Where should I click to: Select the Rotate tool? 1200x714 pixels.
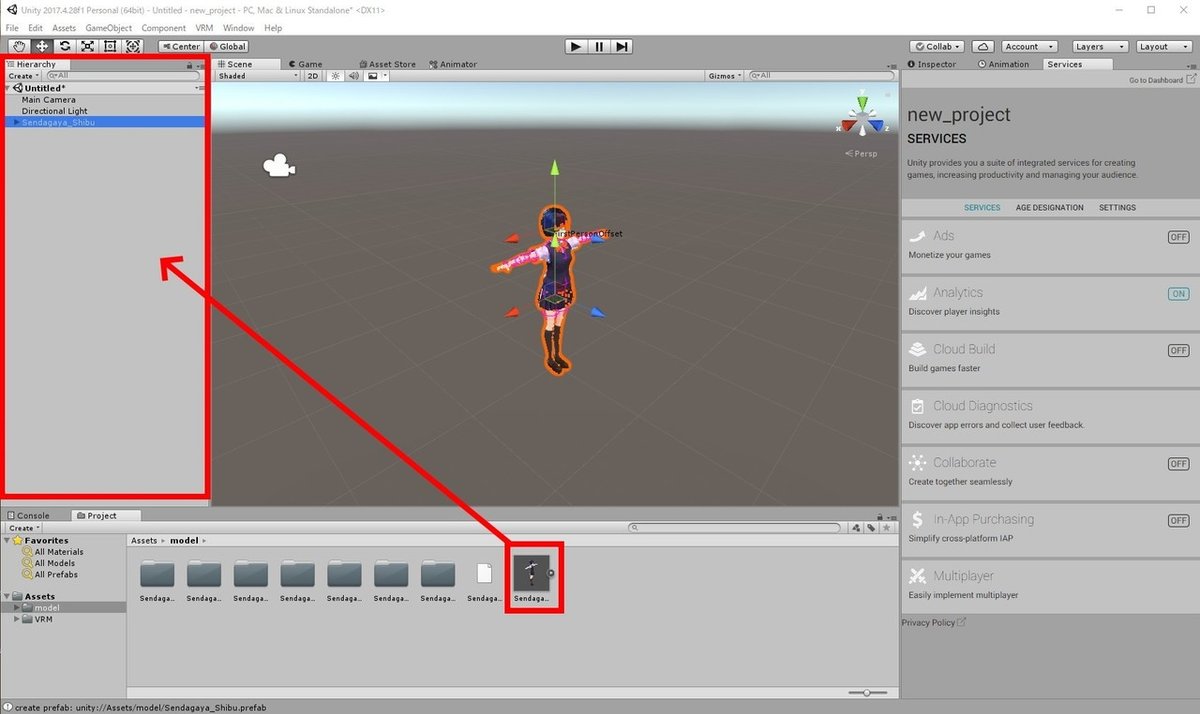65,46
